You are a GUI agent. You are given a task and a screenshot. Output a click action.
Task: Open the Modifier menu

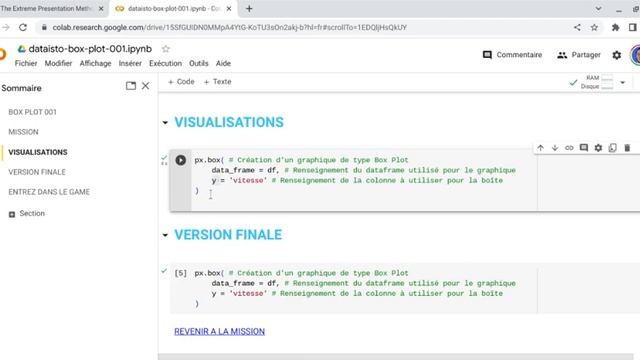[x=58, y=63]
